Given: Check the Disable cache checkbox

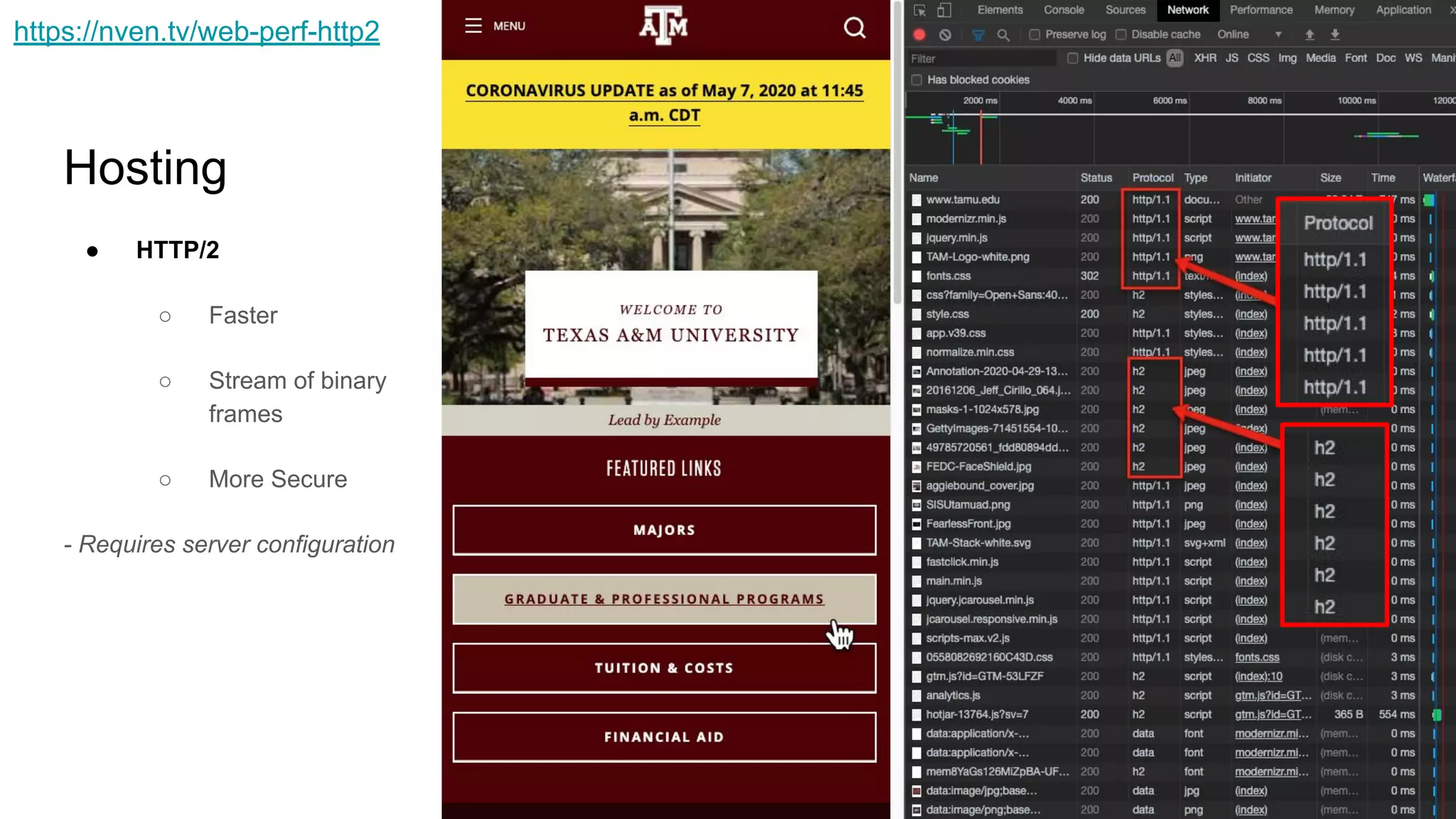Looking at the screenshot, I should (1121, 34).
